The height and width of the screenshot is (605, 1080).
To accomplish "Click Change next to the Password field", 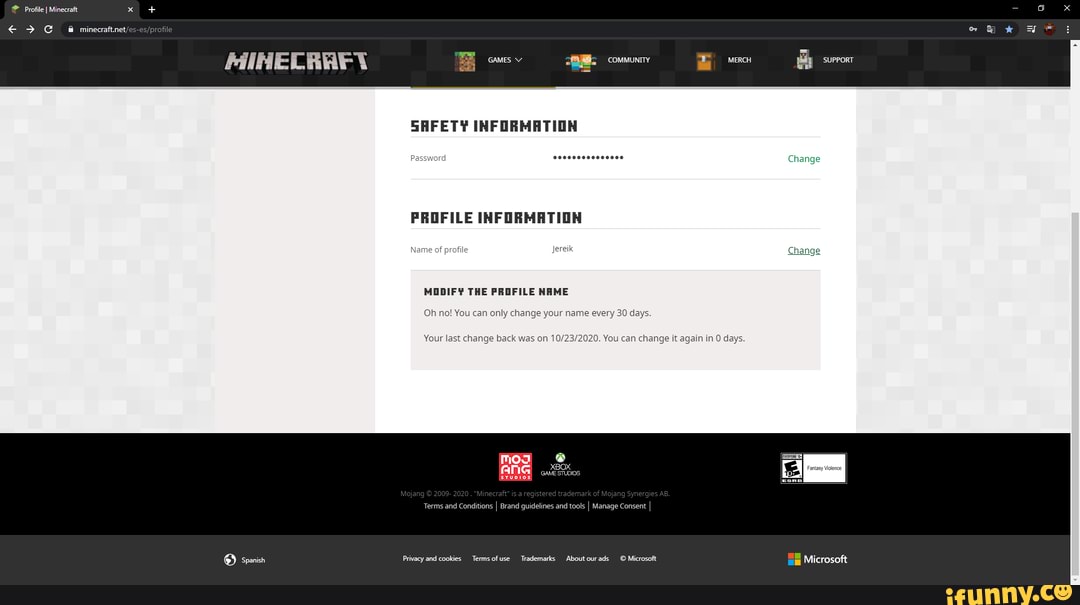I will click(803, 158).
